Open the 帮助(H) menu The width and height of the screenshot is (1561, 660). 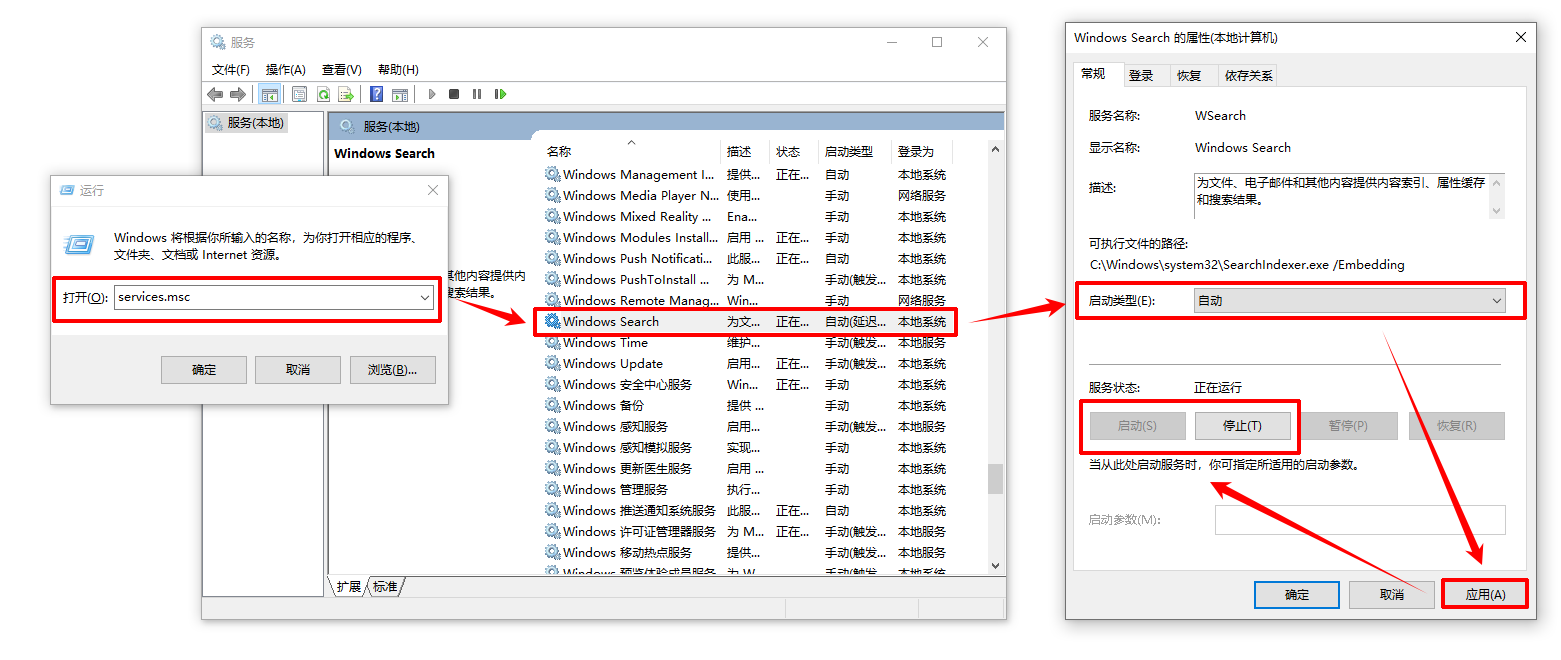click(398, 69)
